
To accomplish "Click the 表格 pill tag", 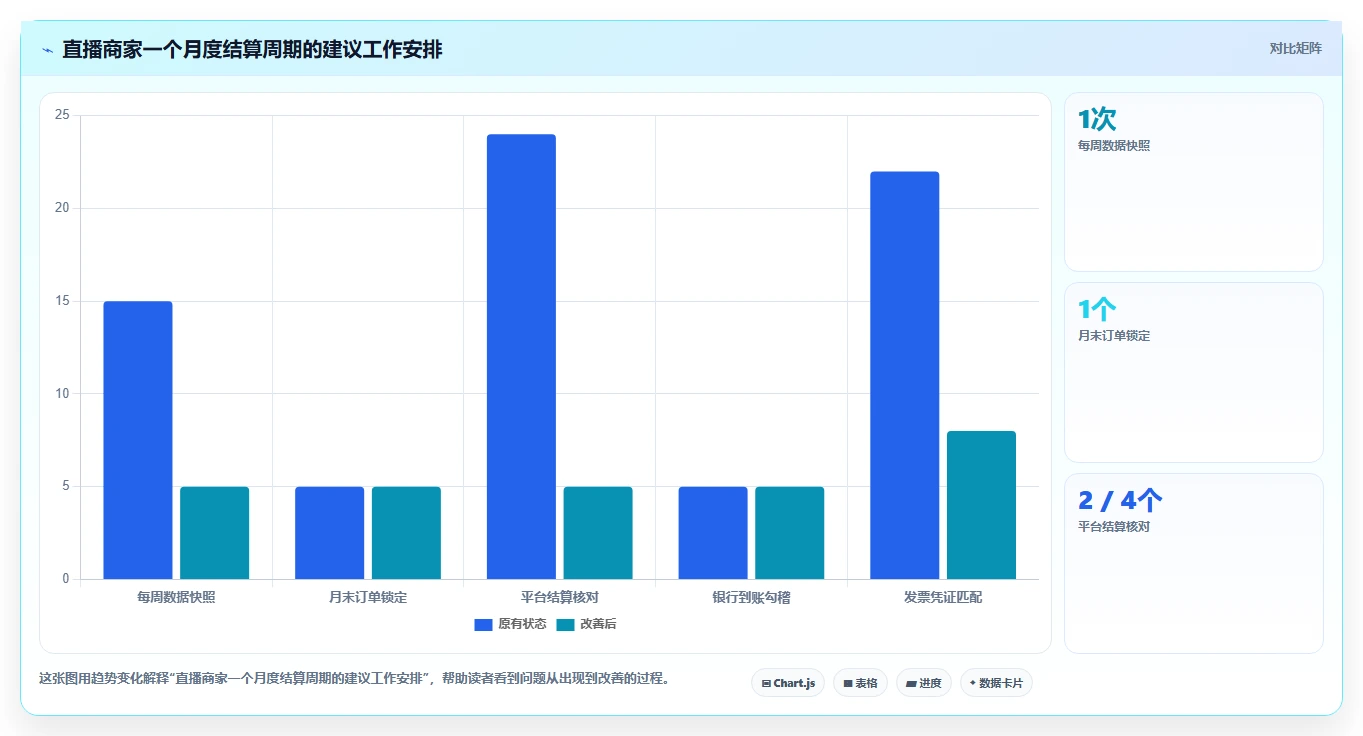I will pos(860,683).
